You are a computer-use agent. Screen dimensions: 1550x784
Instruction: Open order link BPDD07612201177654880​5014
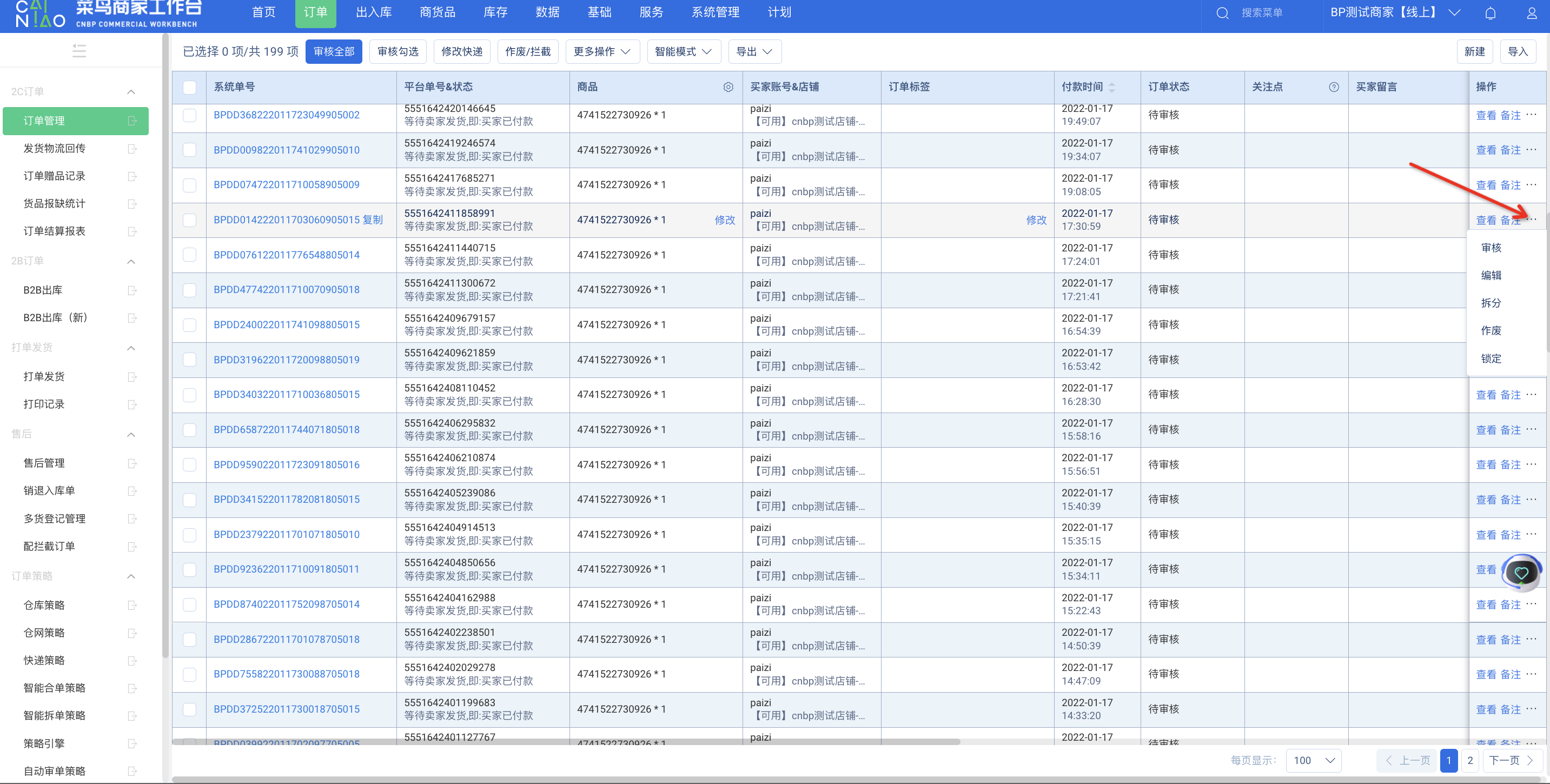tap(287, 255)
